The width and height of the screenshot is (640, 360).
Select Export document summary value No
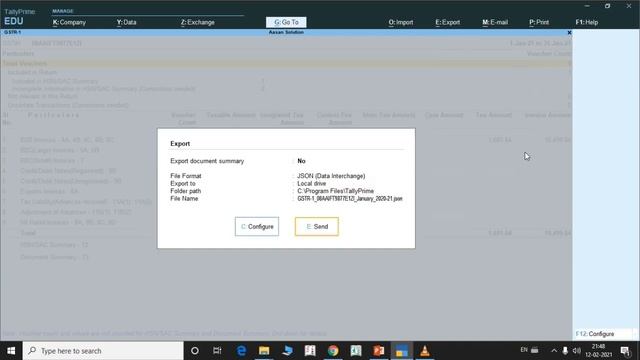click(x=301, y=161)
